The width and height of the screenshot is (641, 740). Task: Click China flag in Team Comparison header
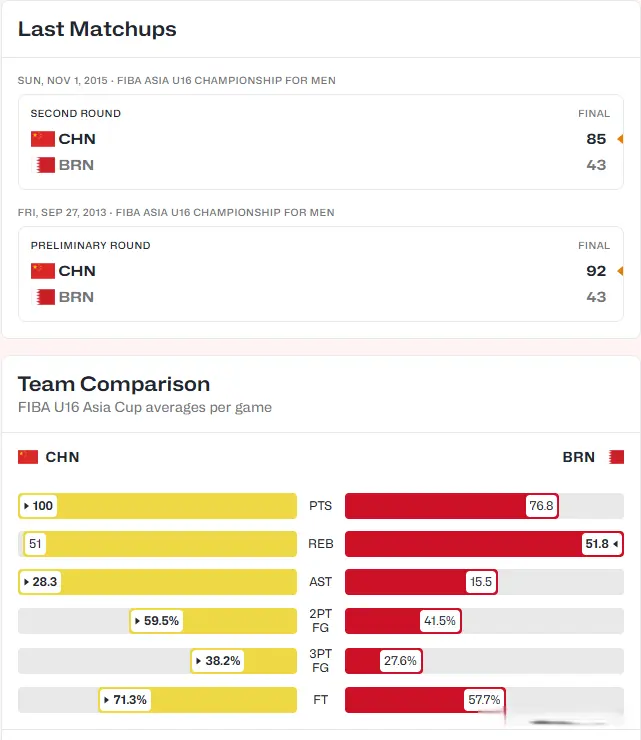pos(28,457)
